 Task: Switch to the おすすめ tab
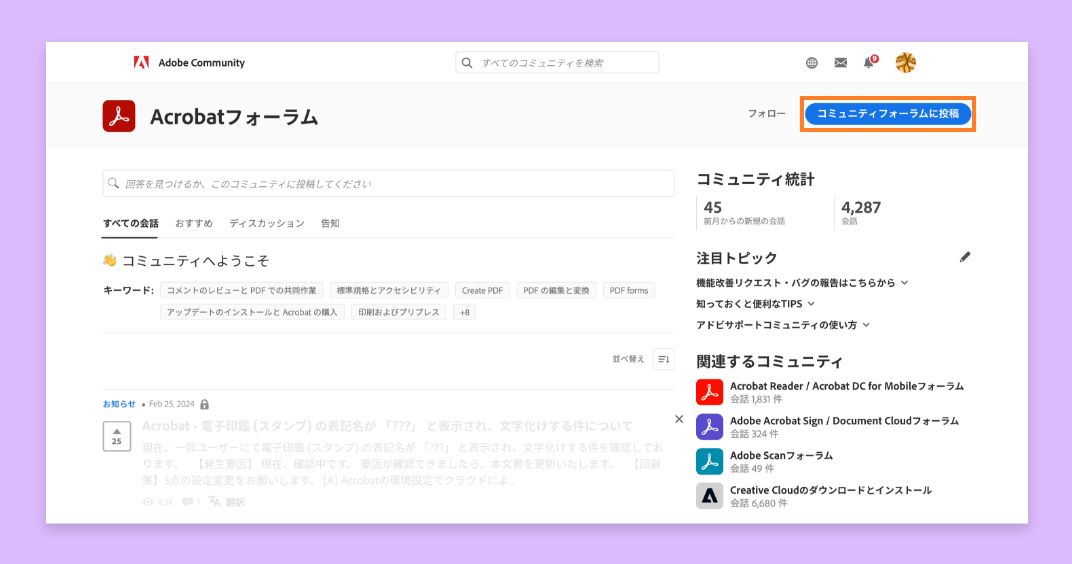193,224
